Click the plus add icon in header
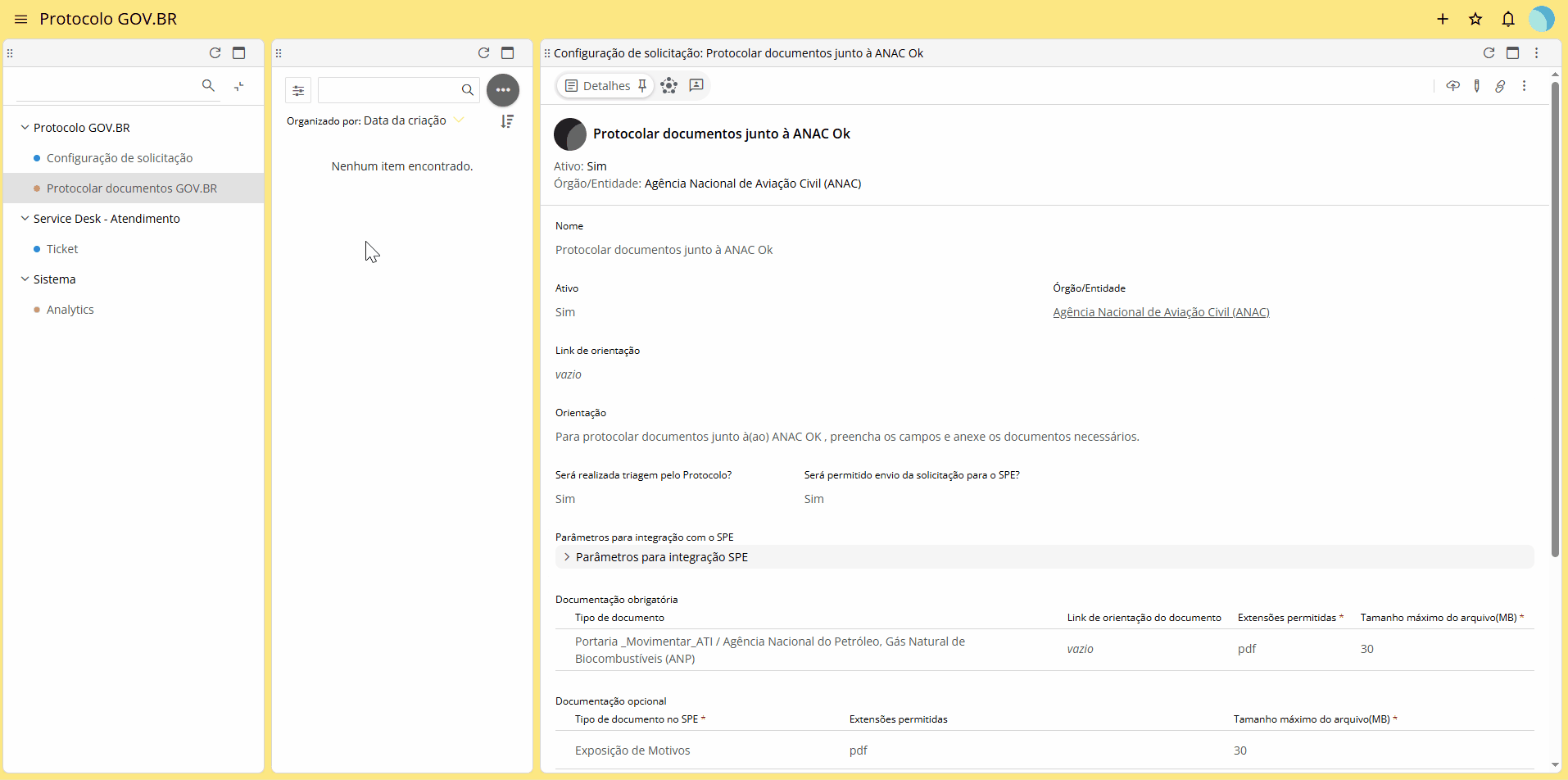Image resolution: width=1568 pixels, height=780 pixels. 1443,19
